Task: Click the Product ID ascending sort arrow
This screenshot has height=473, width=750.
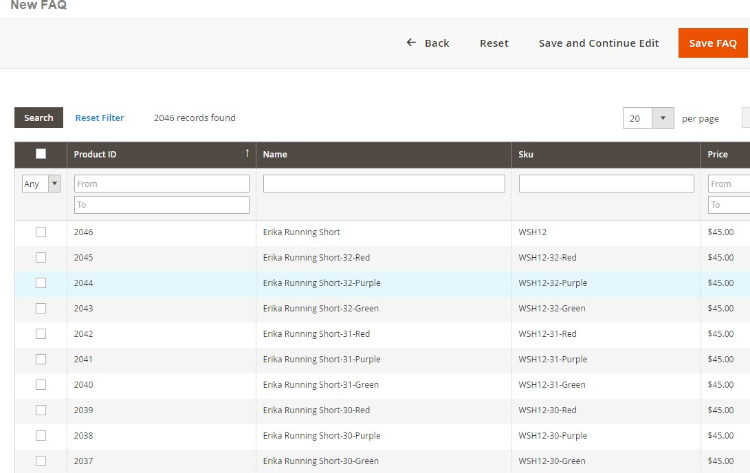Action: pos(247,154)
